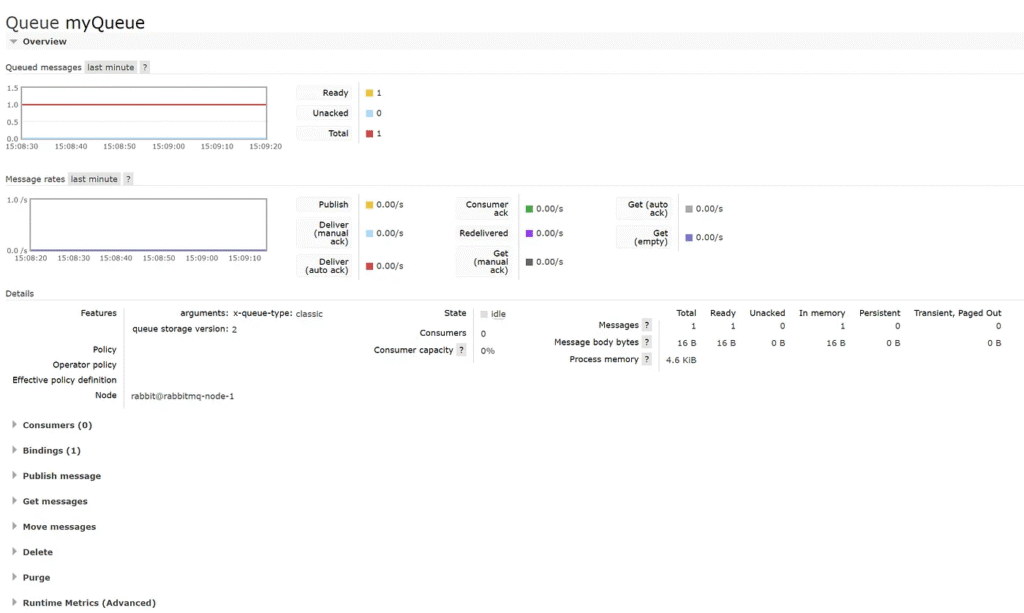Click the help icon next to Queued messages
Image resolution: width=1024 pixels, height=613 pixels.
pyautogui.click(x=145, y=67)
